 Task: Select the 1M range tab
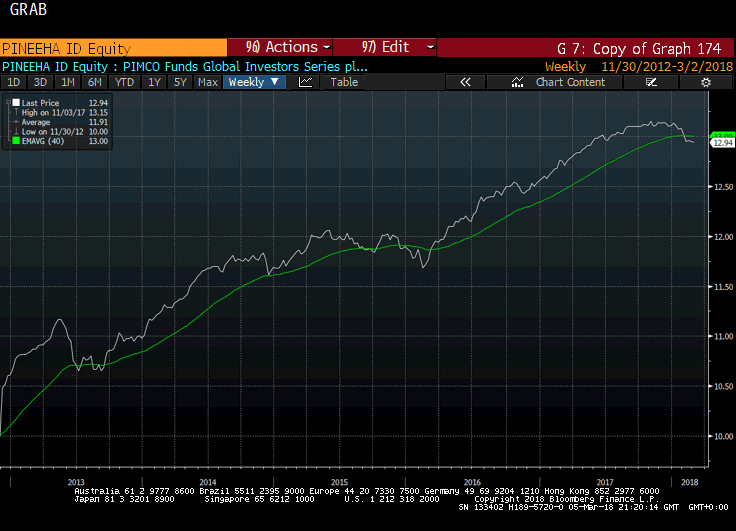click(x=68, y=82)
